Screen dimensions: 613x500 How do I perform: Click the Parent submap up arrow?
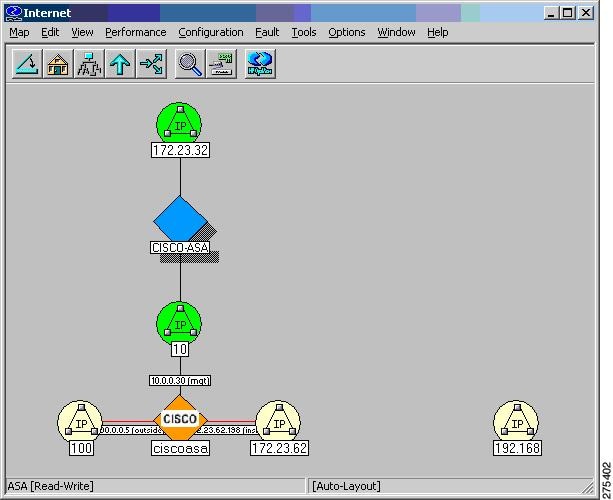(120, 64)
